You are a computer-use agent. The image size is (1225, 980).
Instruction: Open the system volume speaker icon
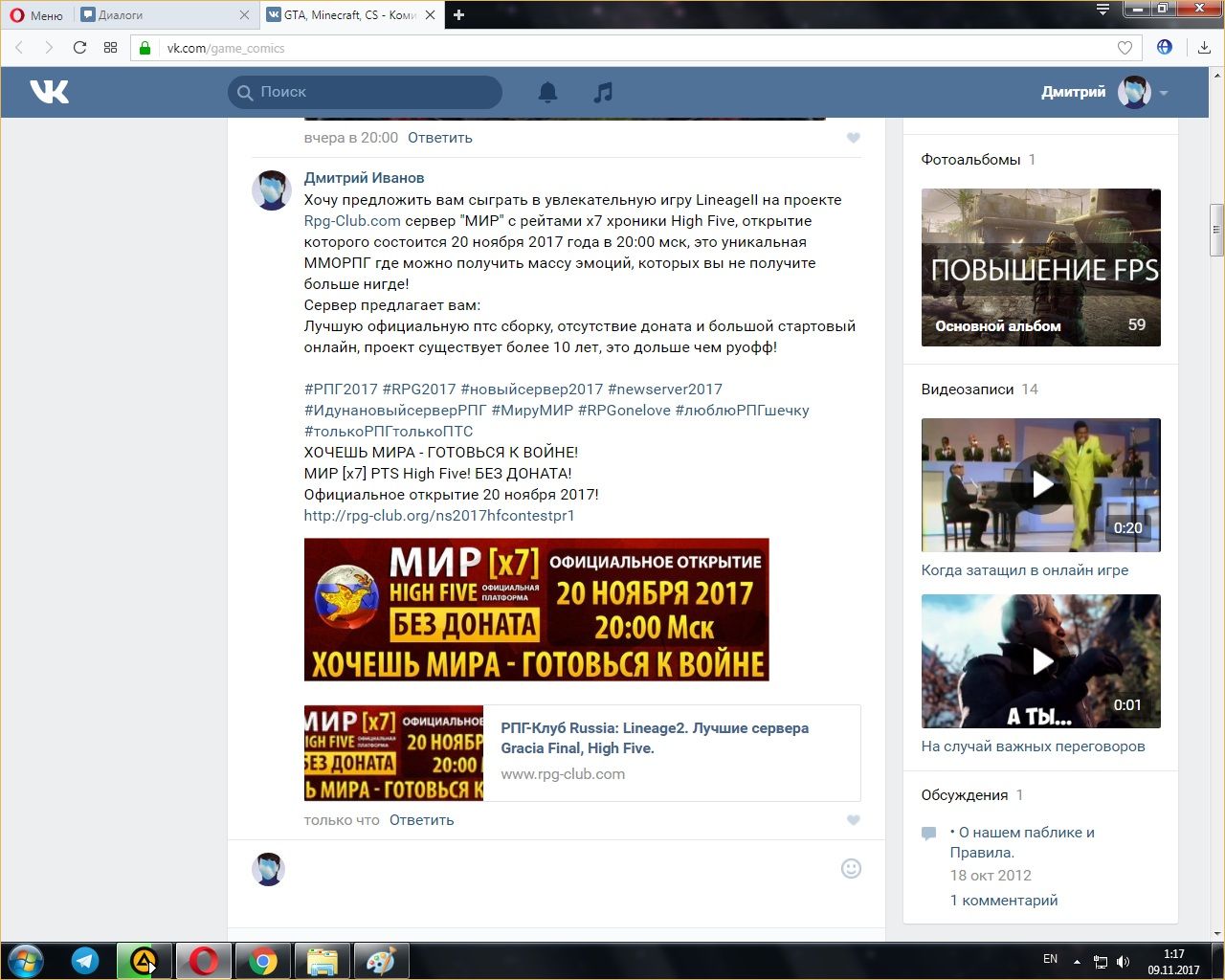(x=1123, y=962)
